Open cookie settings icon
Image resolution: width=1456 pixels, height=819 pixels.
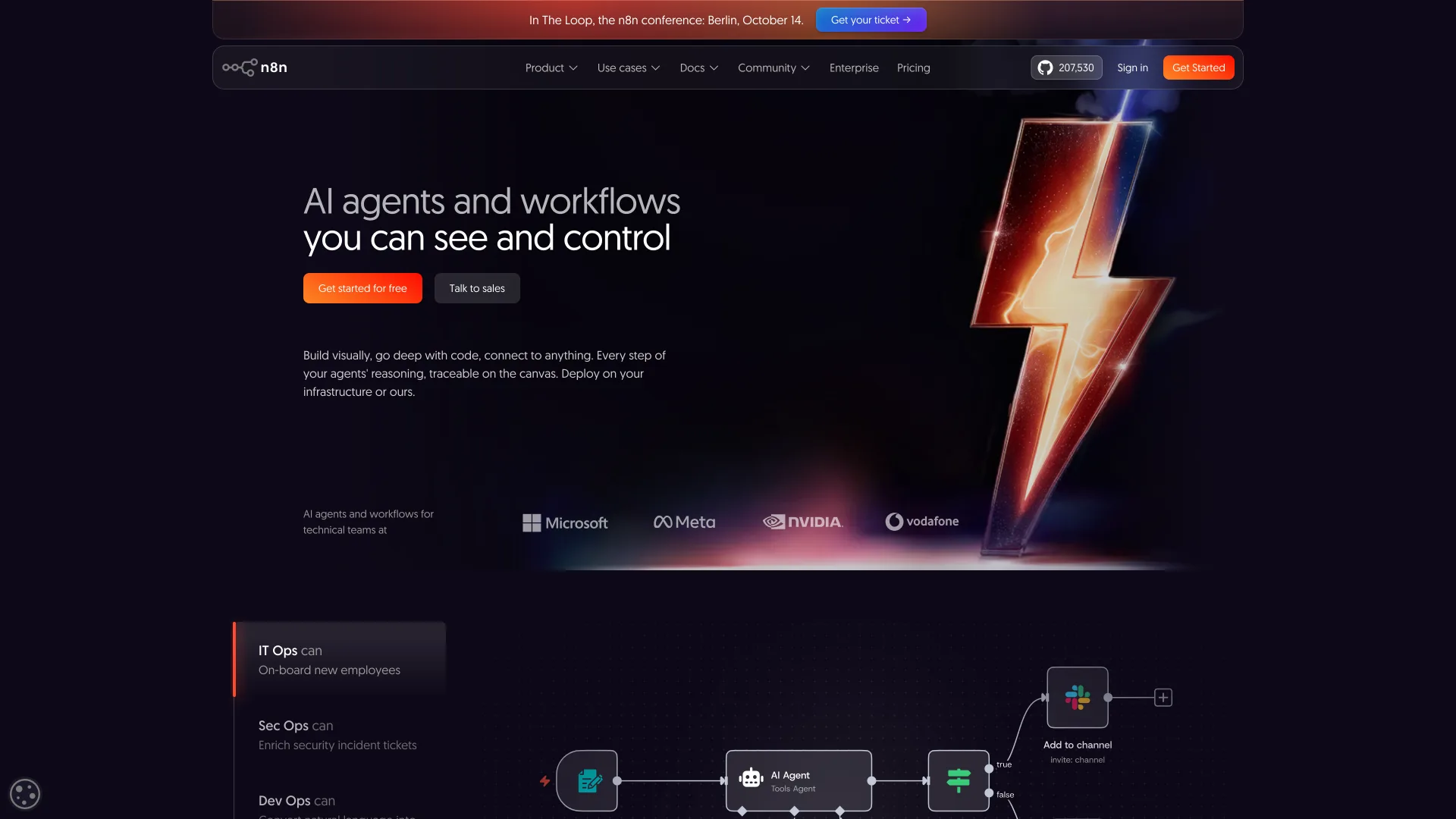[25, 794]
